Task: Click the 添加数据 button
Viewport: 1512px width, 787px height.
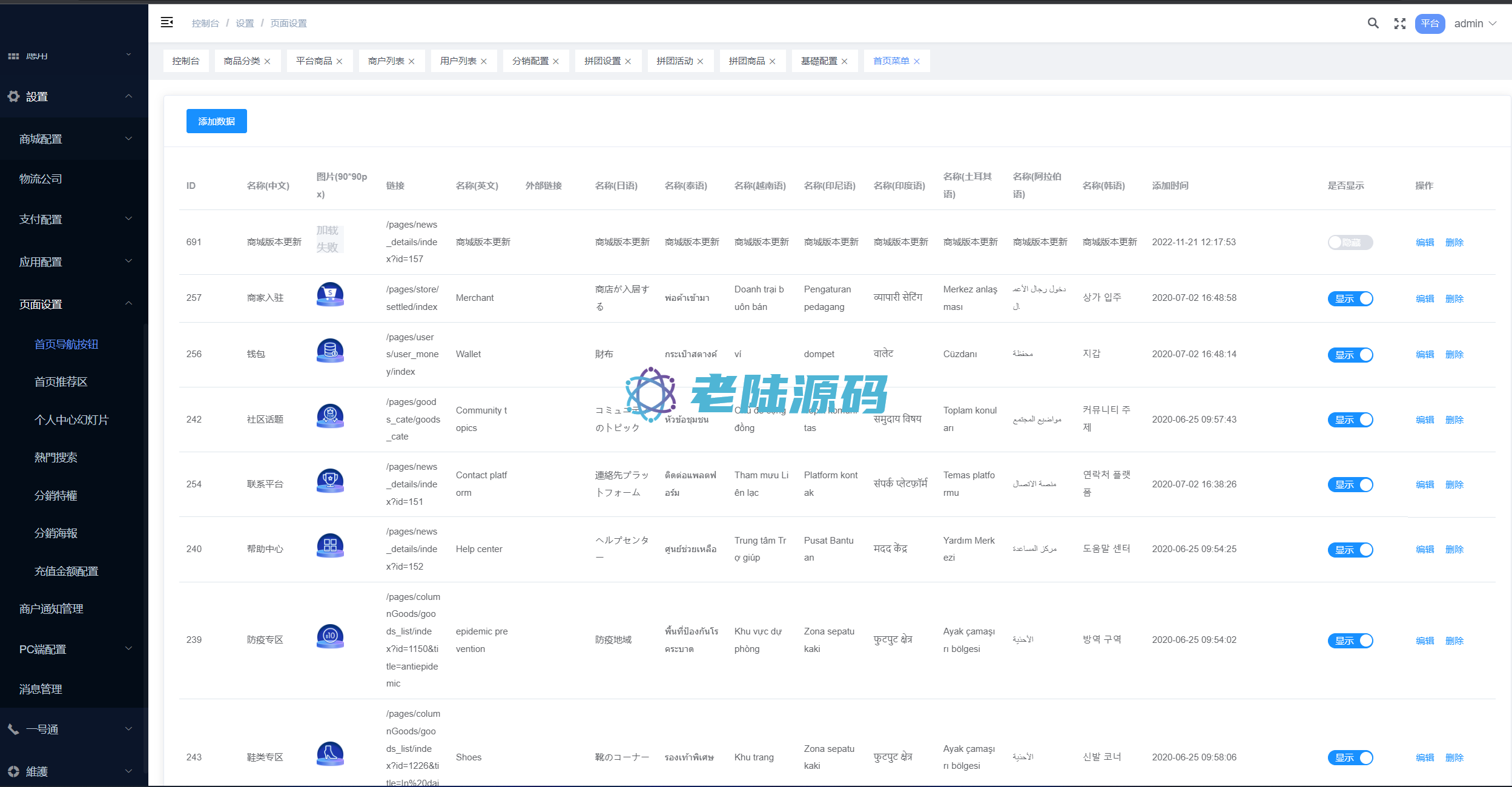Action: point(216,121)
